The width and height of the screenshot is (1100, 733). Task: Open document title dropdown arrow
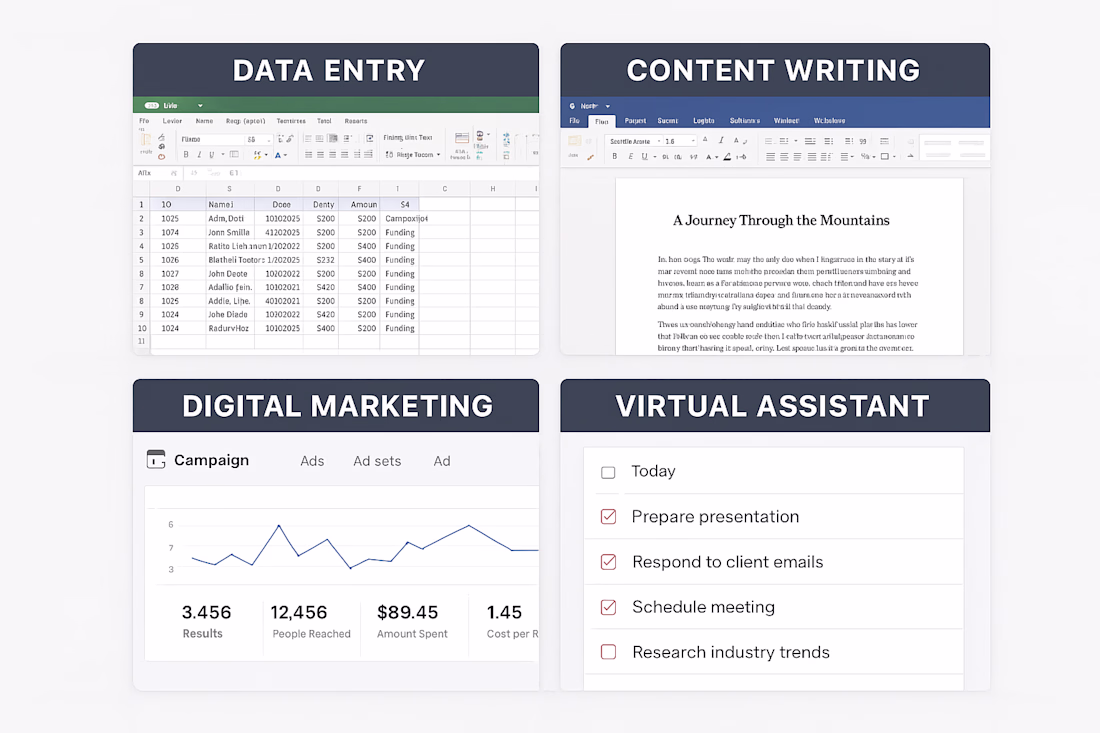(608, 106)
